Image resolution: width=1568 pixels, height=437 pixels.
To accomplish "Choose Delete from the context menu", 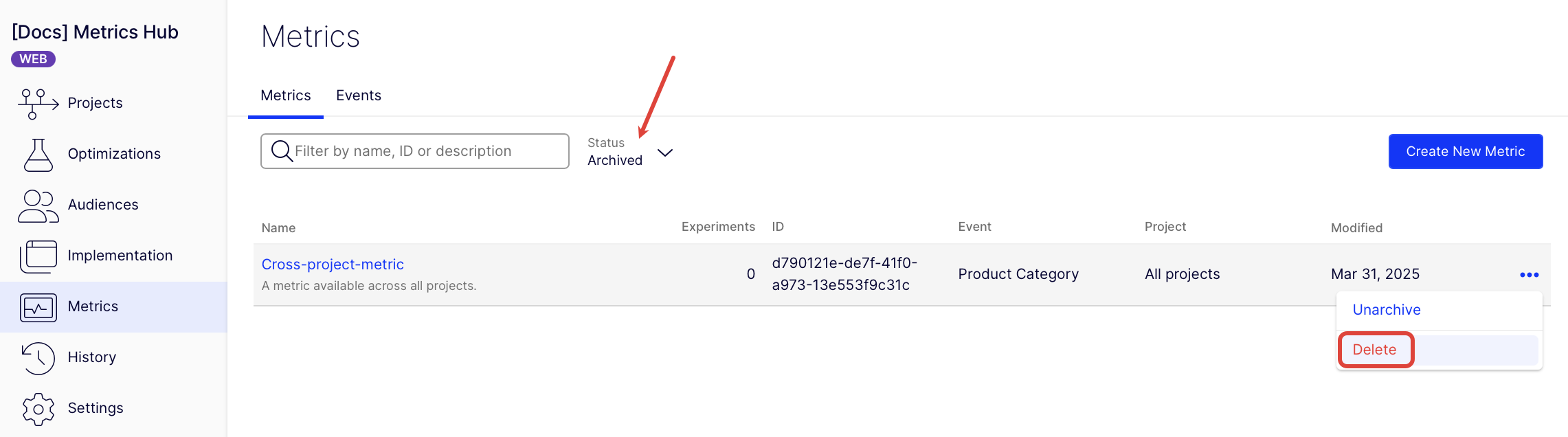I will point(1374,350).
